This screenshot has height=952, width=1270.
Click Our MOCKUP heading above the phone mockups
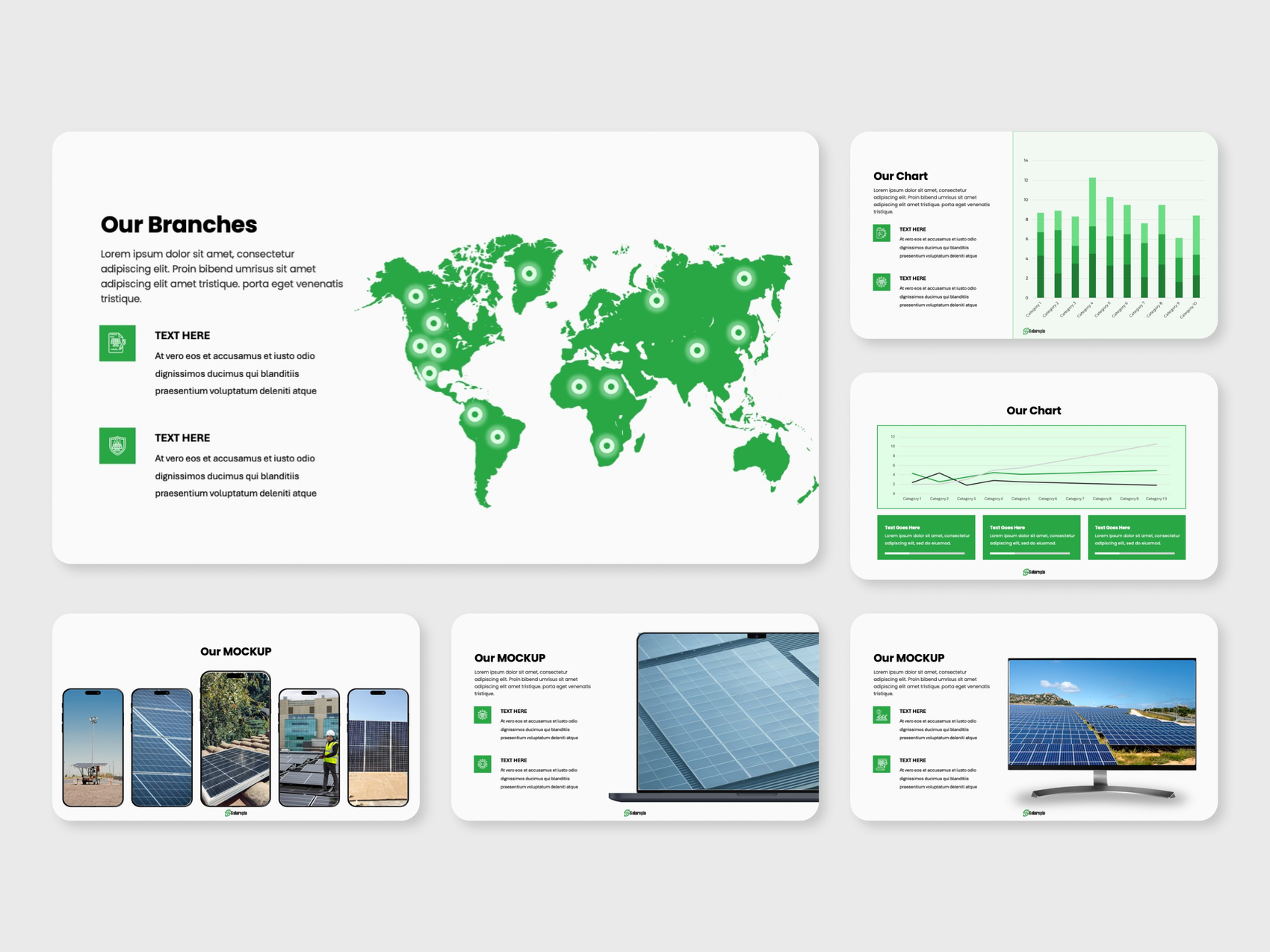click(235, 651)
